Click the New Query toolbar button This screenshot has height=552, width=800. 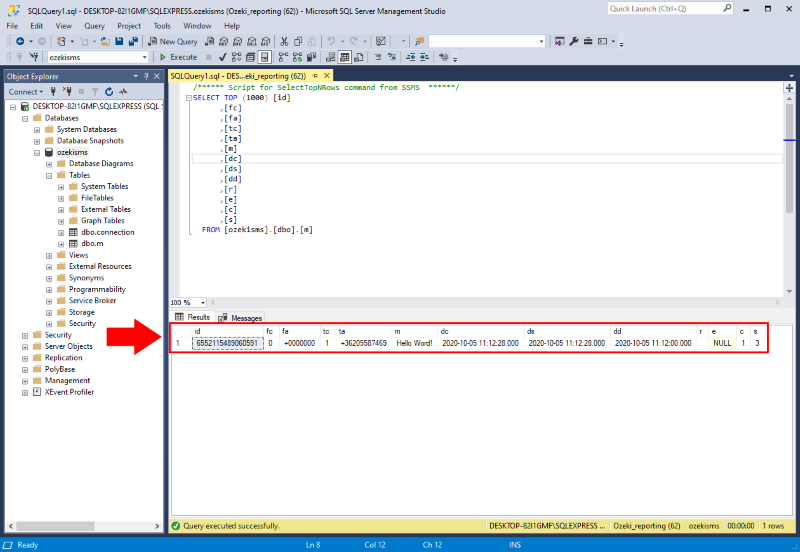172,41
